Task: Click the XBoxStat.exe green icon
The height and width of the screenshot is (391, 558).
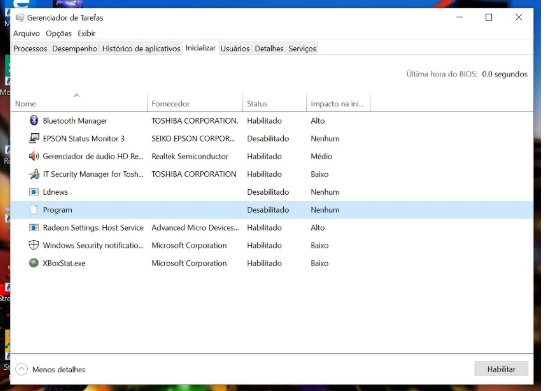Action: tap(34, 263)
